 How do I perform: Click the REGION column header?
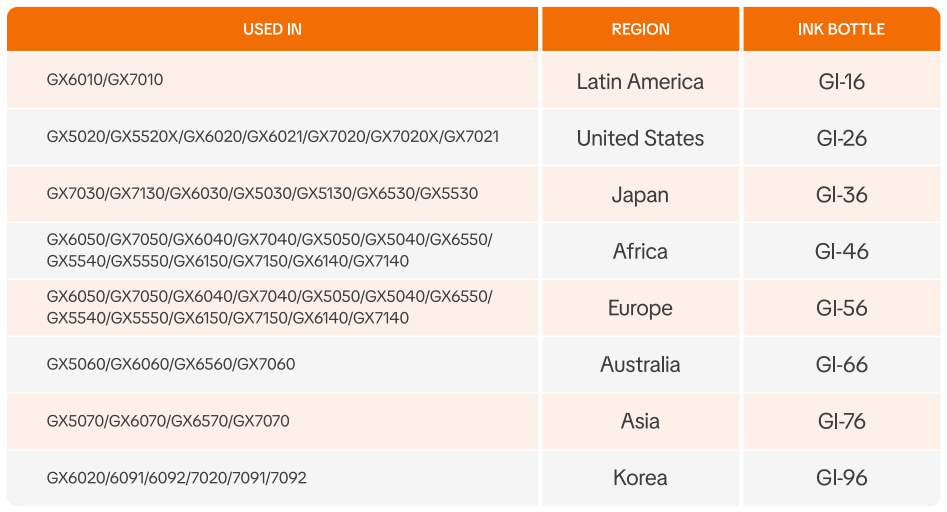pos(640,29)
